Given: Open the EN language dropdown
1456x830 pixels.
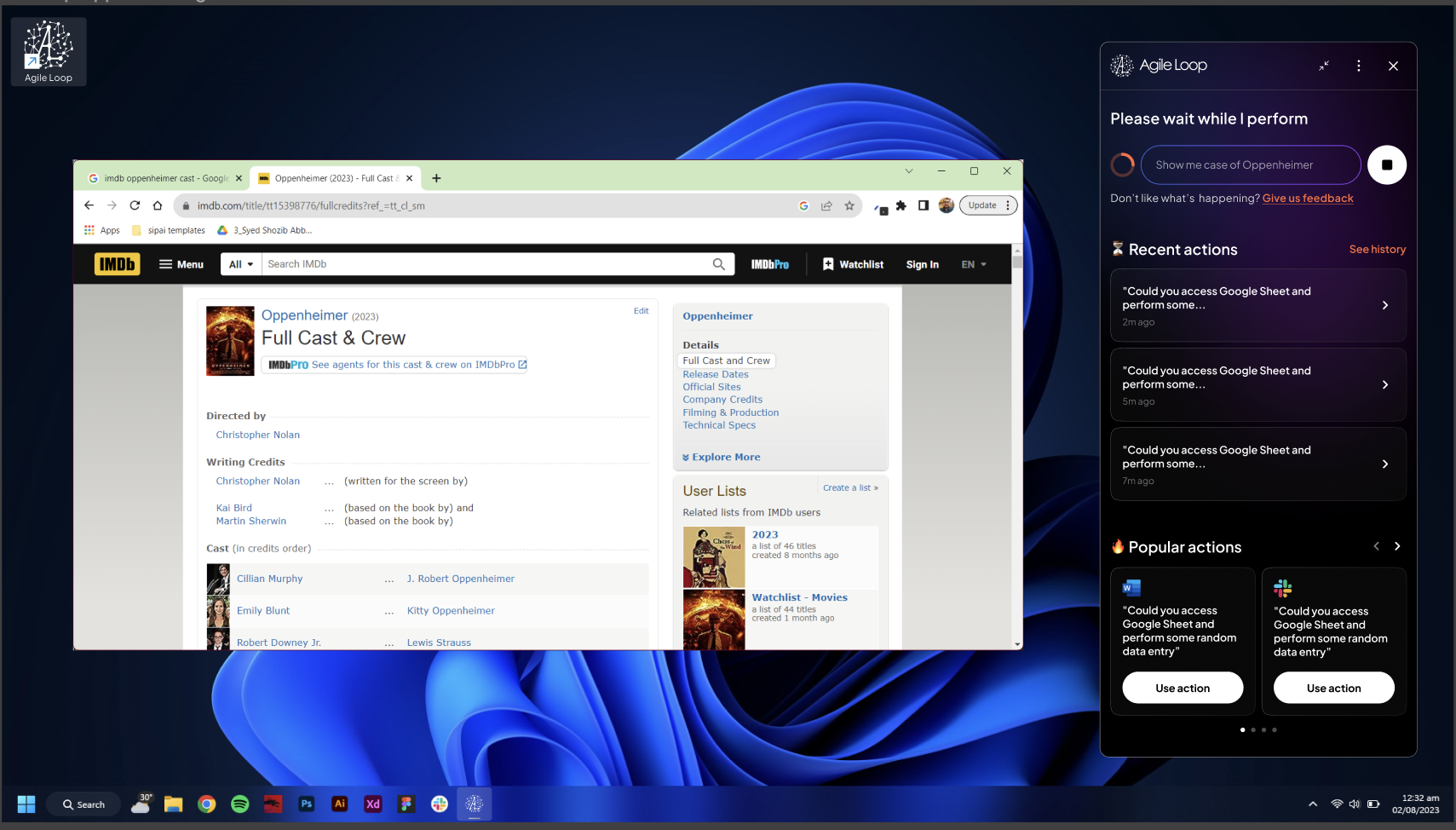Looking at the screenshot, I should point(974,264).
